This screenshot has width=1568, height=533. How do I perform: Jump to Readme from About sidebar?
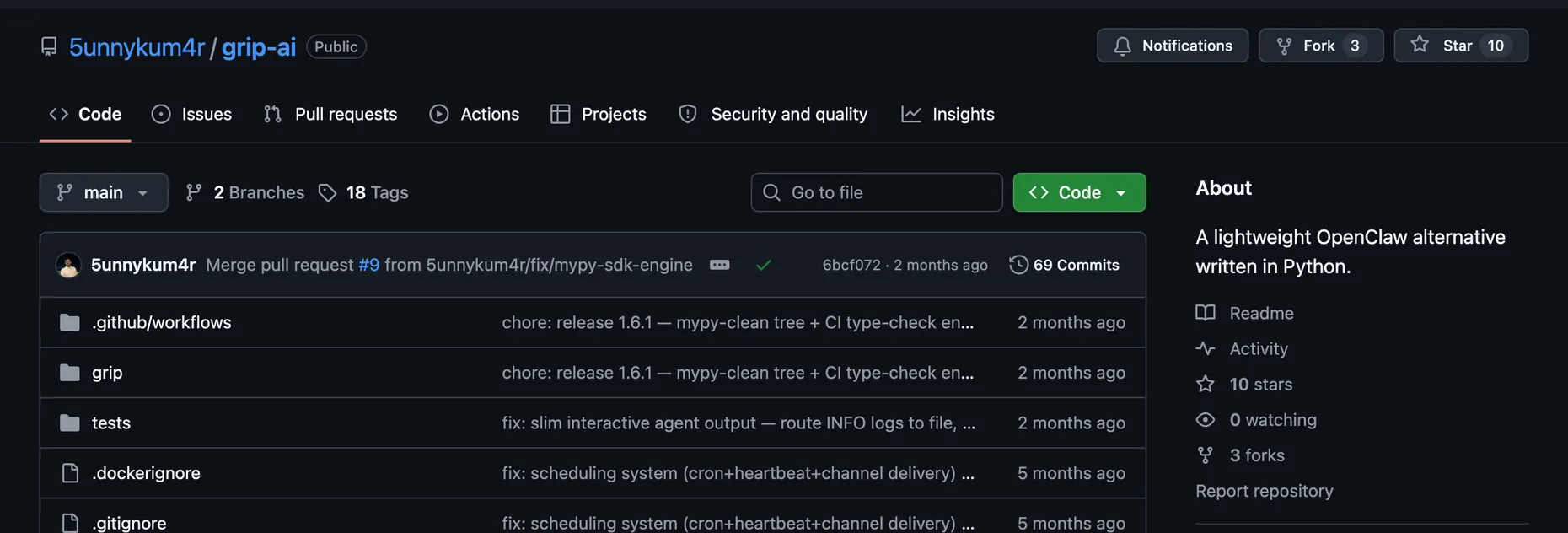point(1261,313)
